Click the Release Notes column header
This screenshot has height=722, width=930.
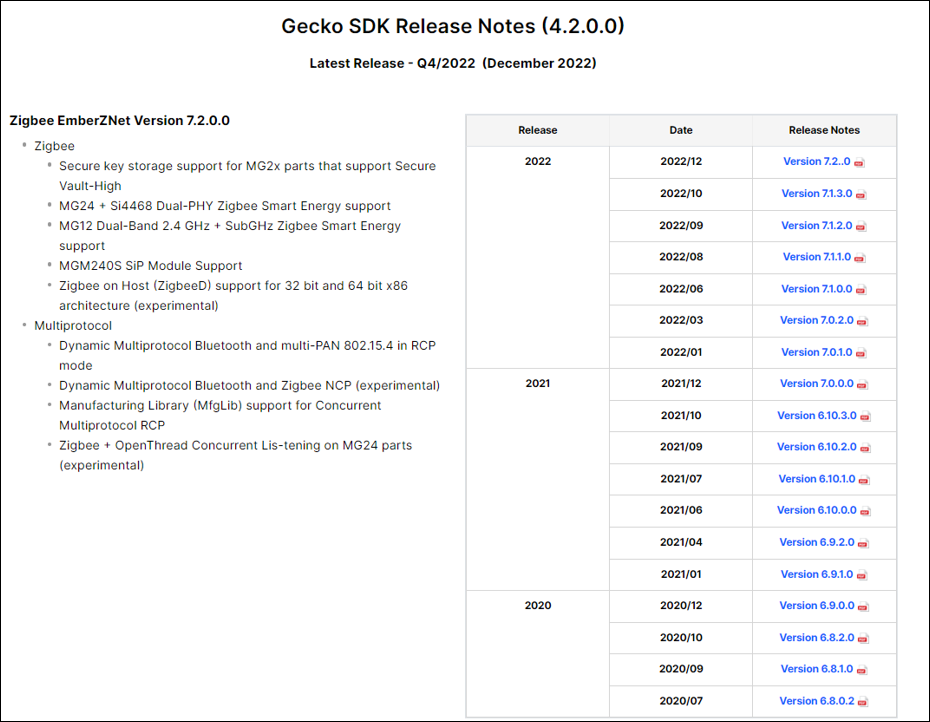click(824, 131)
